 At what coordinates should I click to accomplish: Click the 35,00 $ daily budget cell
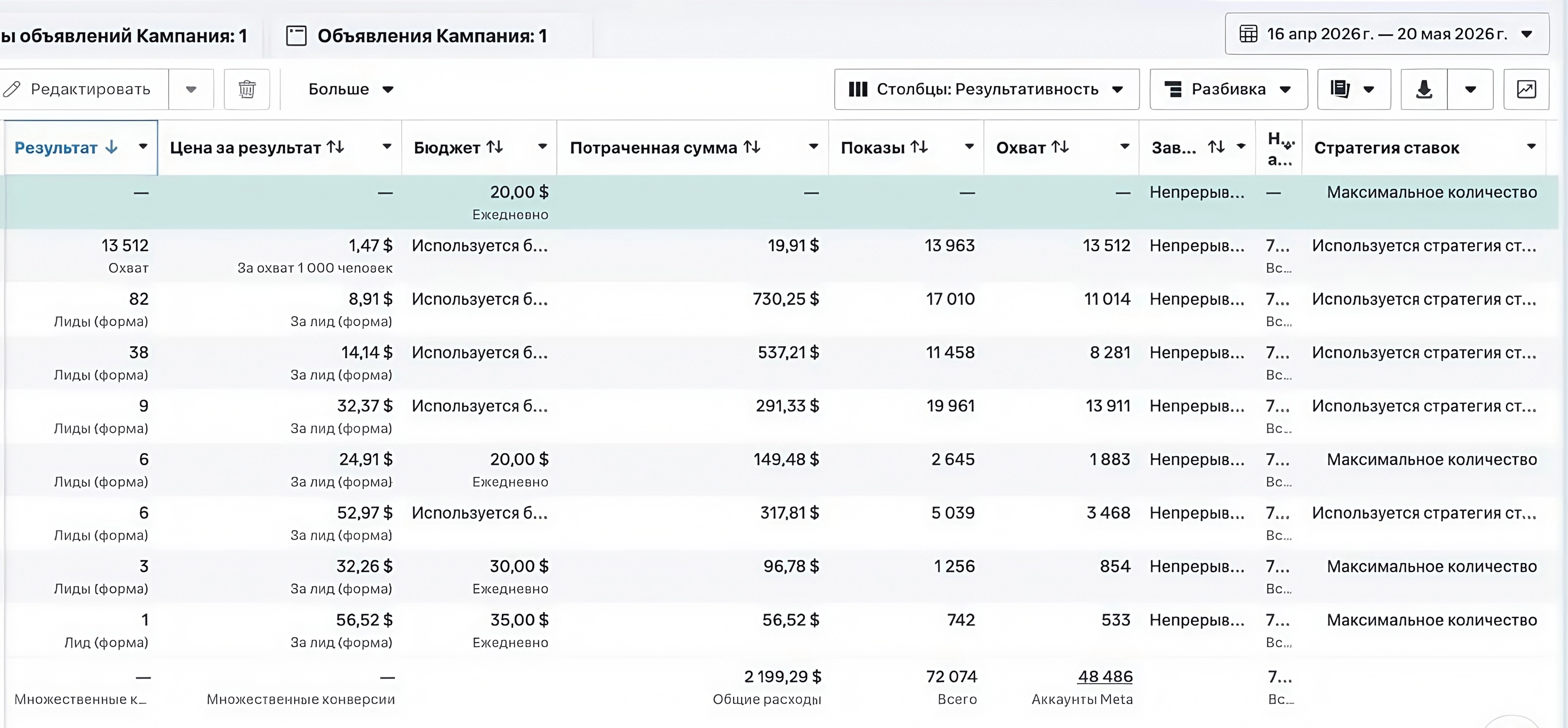point(519,620)
